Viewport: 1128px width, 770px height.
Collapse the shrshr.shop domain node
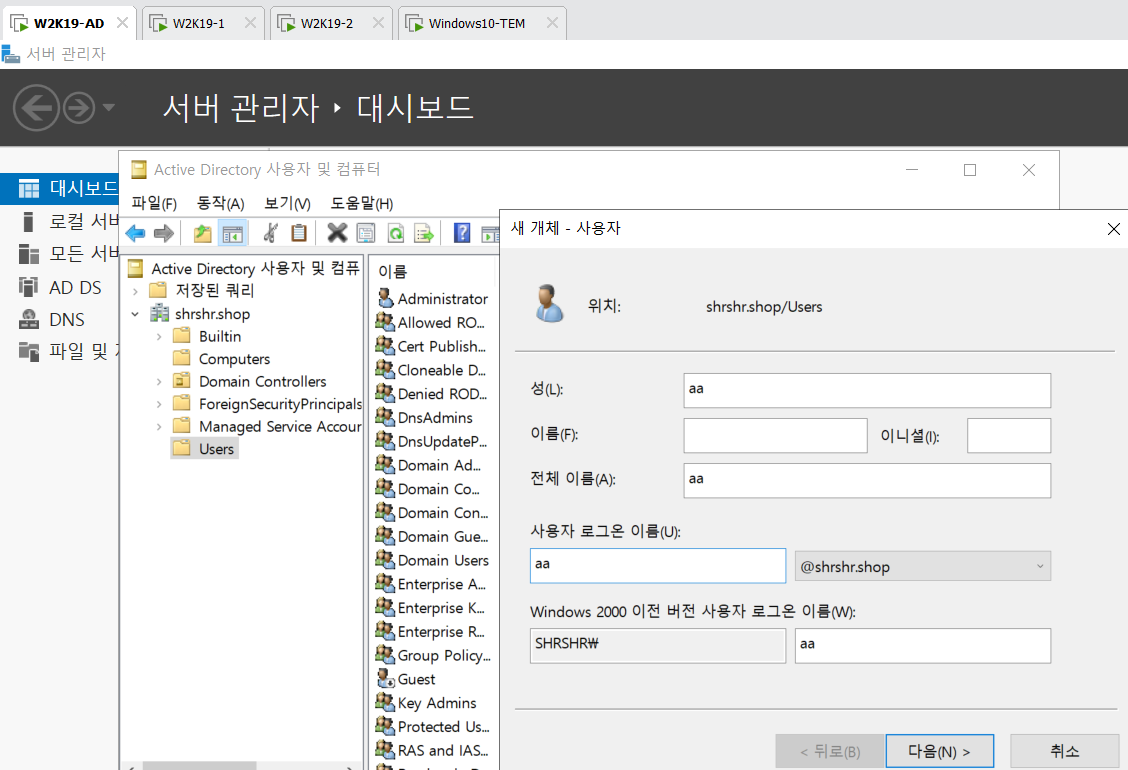tap(135, 314)
